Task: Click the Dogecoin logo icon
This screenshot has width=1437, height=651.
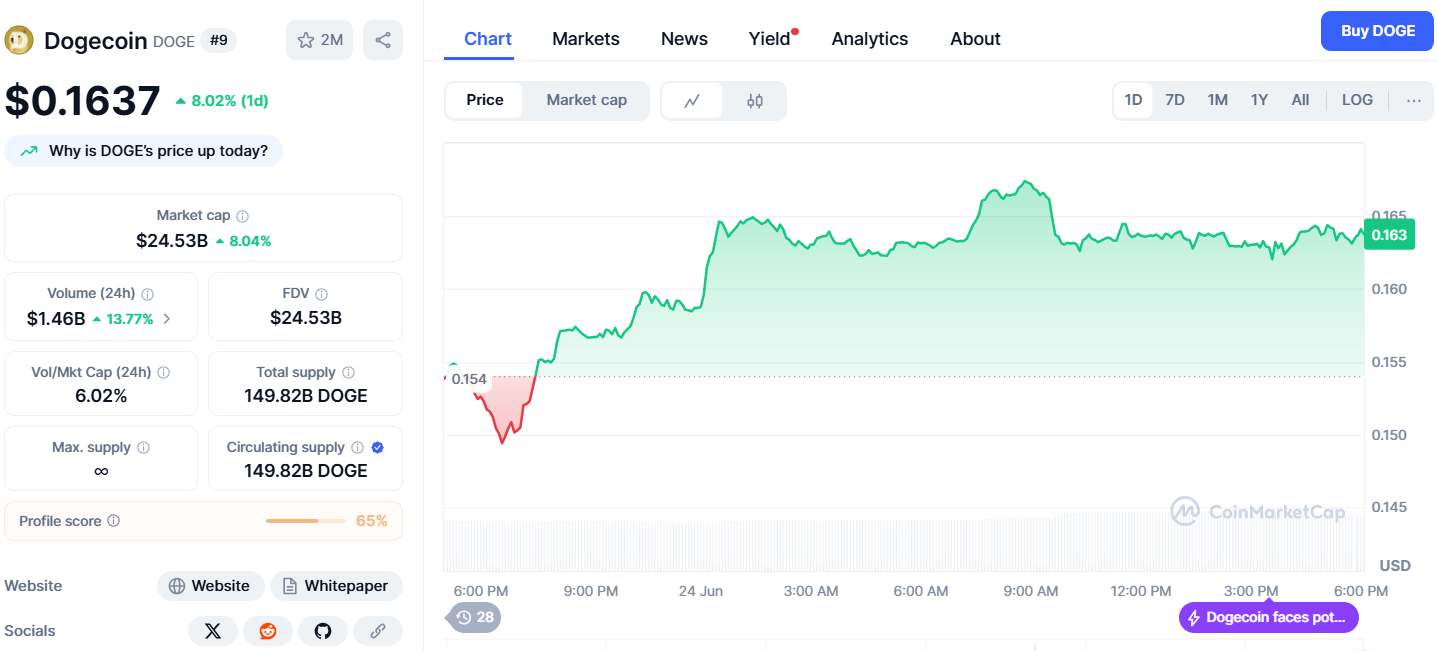Action: [18, 40]
